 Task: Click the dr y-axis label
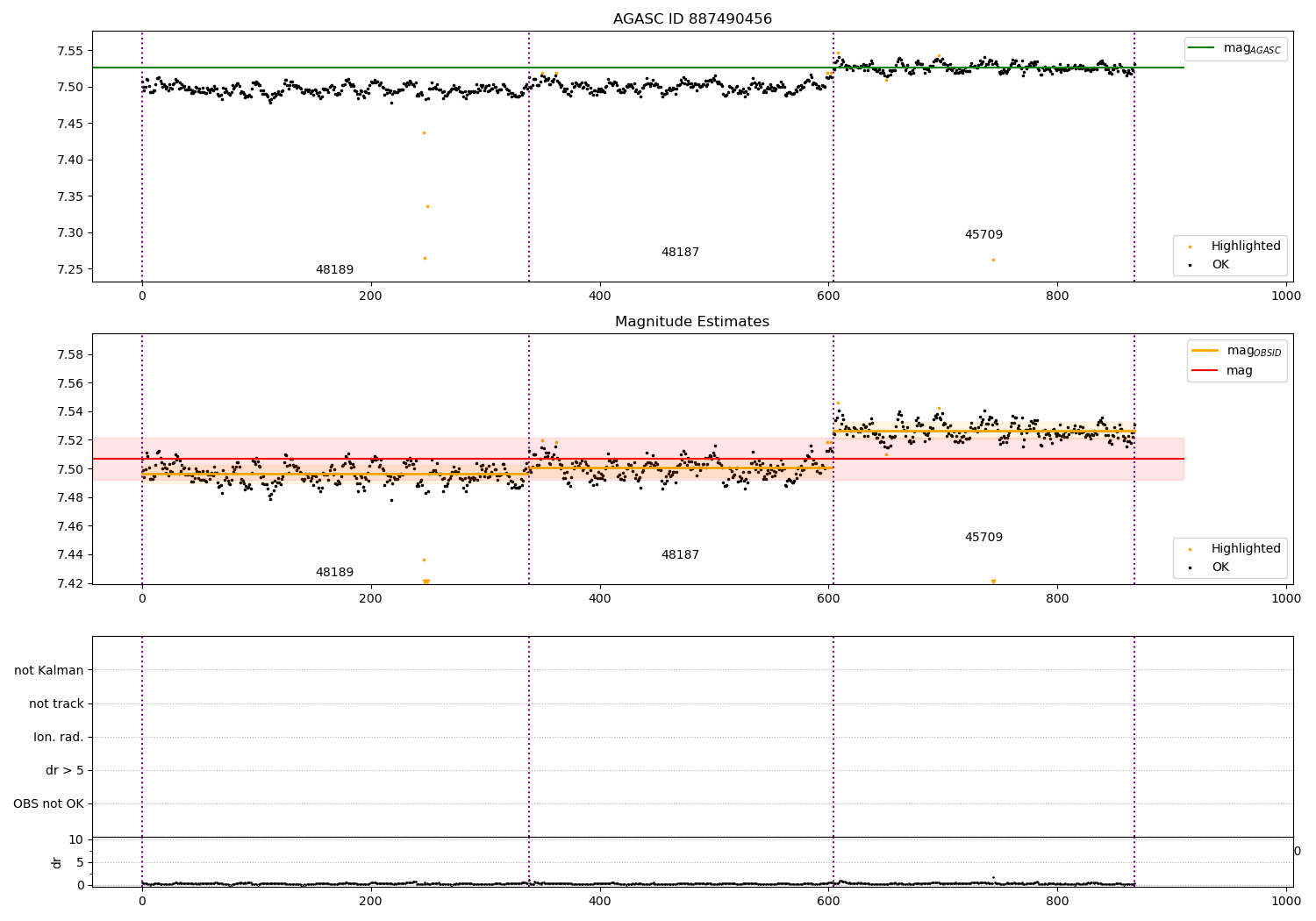57,862
